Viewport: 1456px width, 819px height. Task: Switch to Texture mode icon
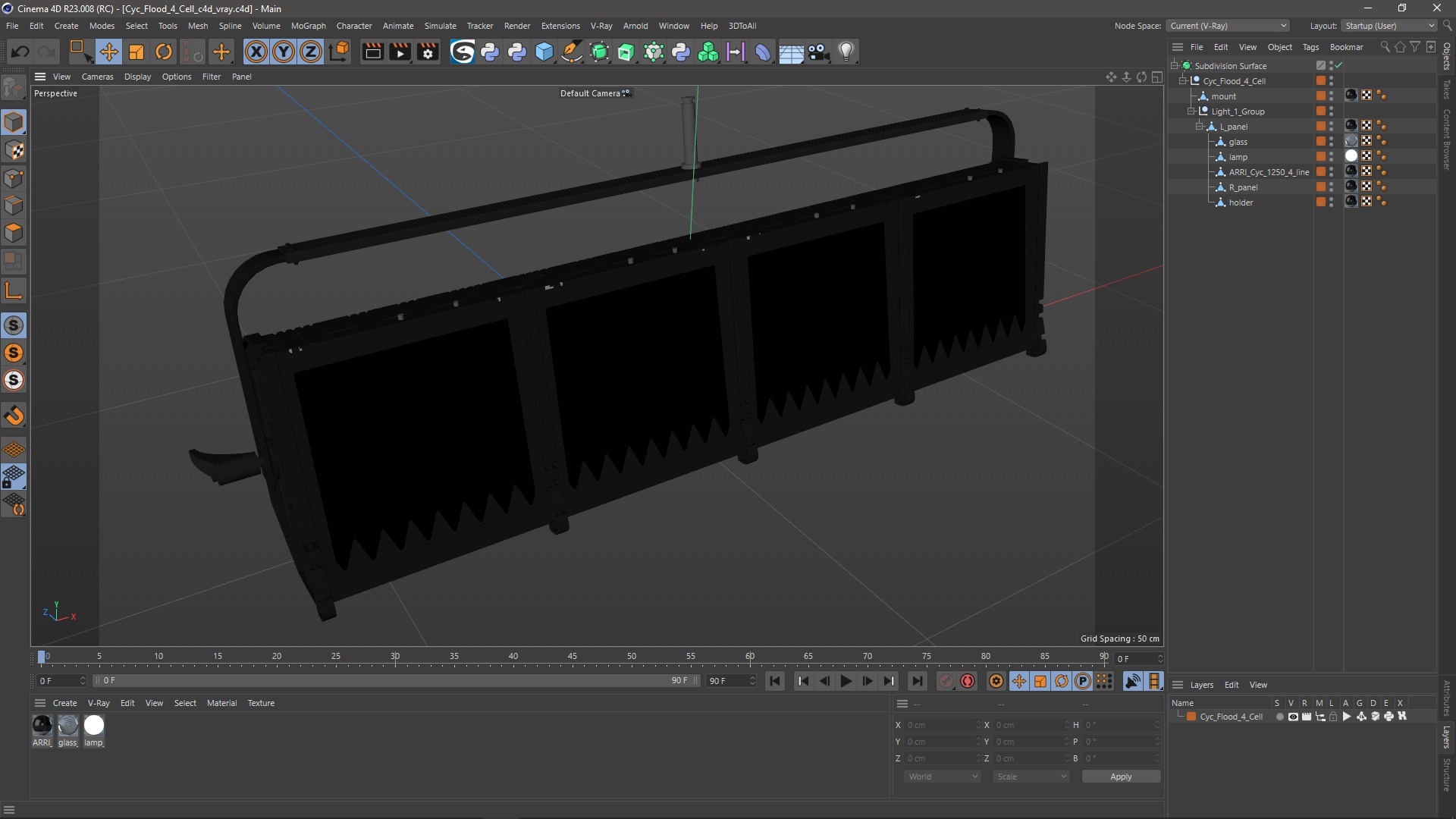point(14,150)
